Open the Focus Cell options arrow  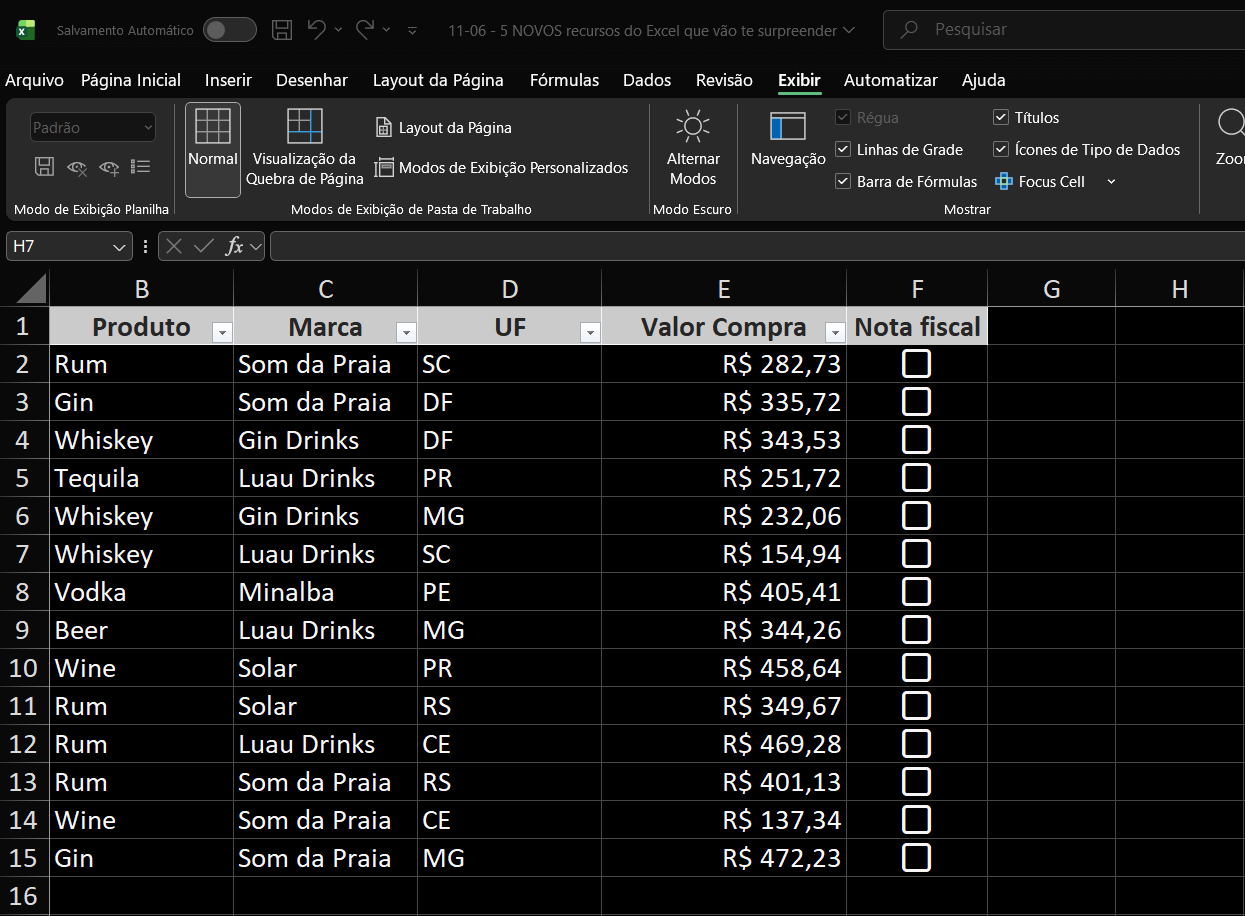tap(1110, 182)
